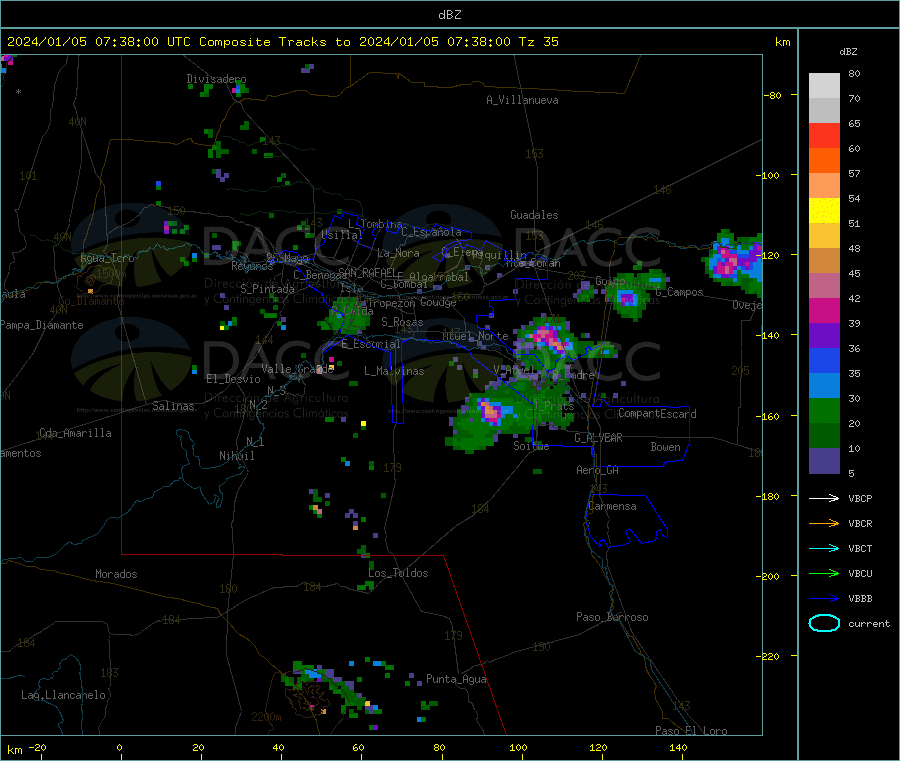Image resolution: width=900 pixels, height=761 pixels.
Task: Click the 'Los_Toldos' map label
Action: pyautogui.click(x=398, y=573)
